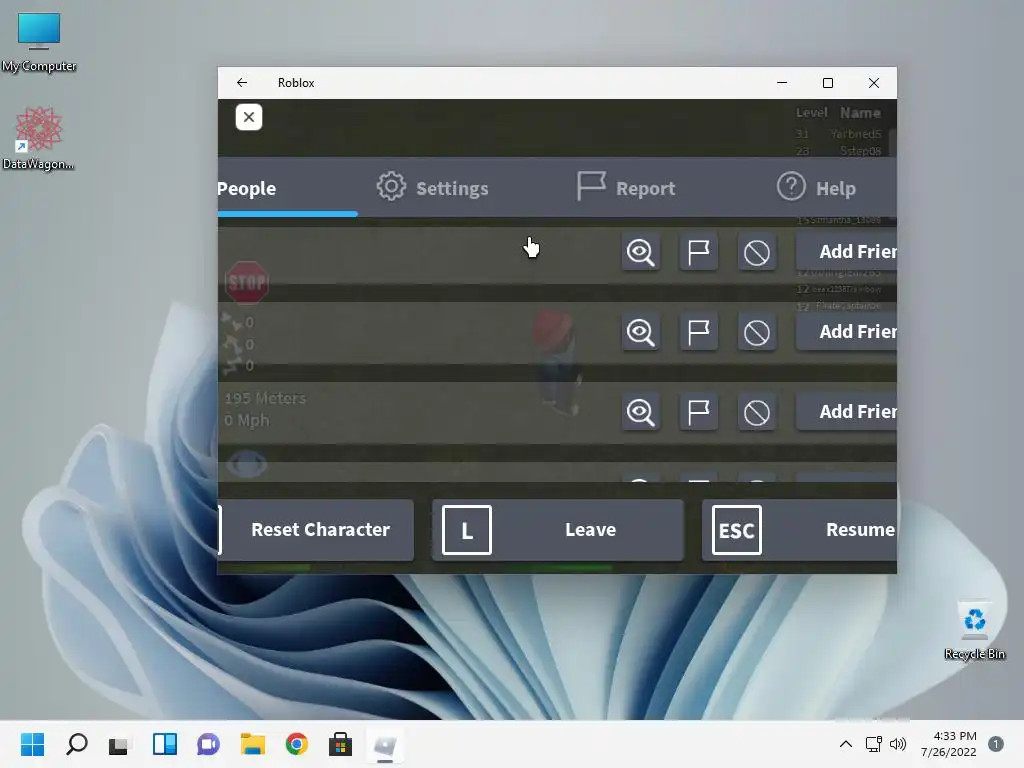Open Task View on the taskbar
The image size is (1024, 768).
(x=119, y=744)
